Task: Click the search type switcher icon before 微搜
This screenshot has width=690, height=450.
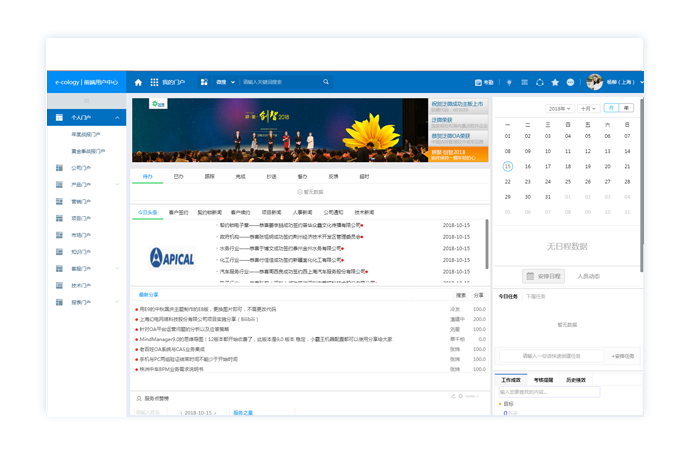Action: [204, 82]
